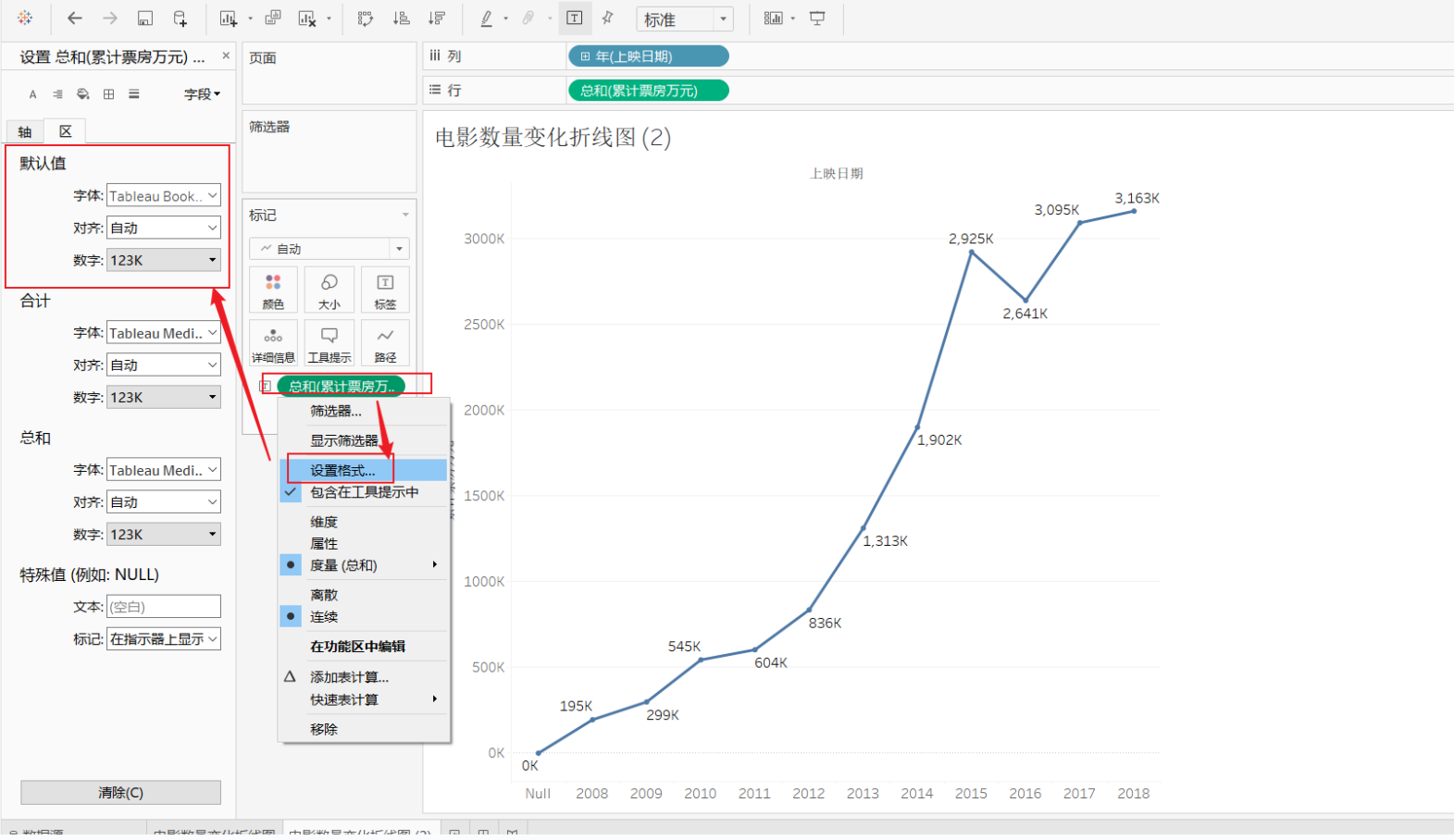
Task: Open the 标准 view size dropdown
Action: coord(685,19)
